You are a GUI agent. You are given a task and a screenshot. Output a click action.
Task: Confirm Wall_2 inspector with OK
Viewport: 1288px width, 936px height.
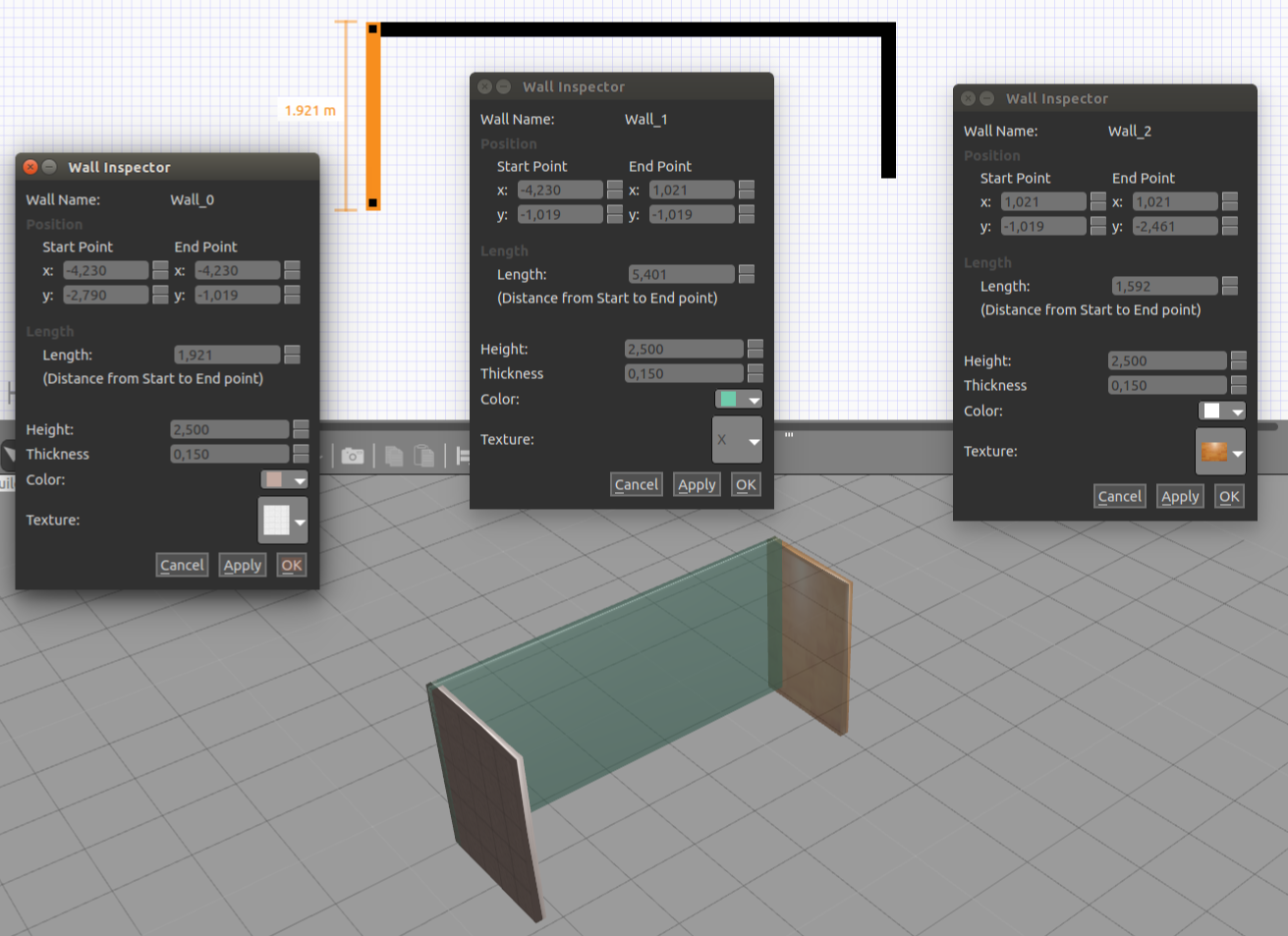pyautogui.click(x=1229, y=496)
